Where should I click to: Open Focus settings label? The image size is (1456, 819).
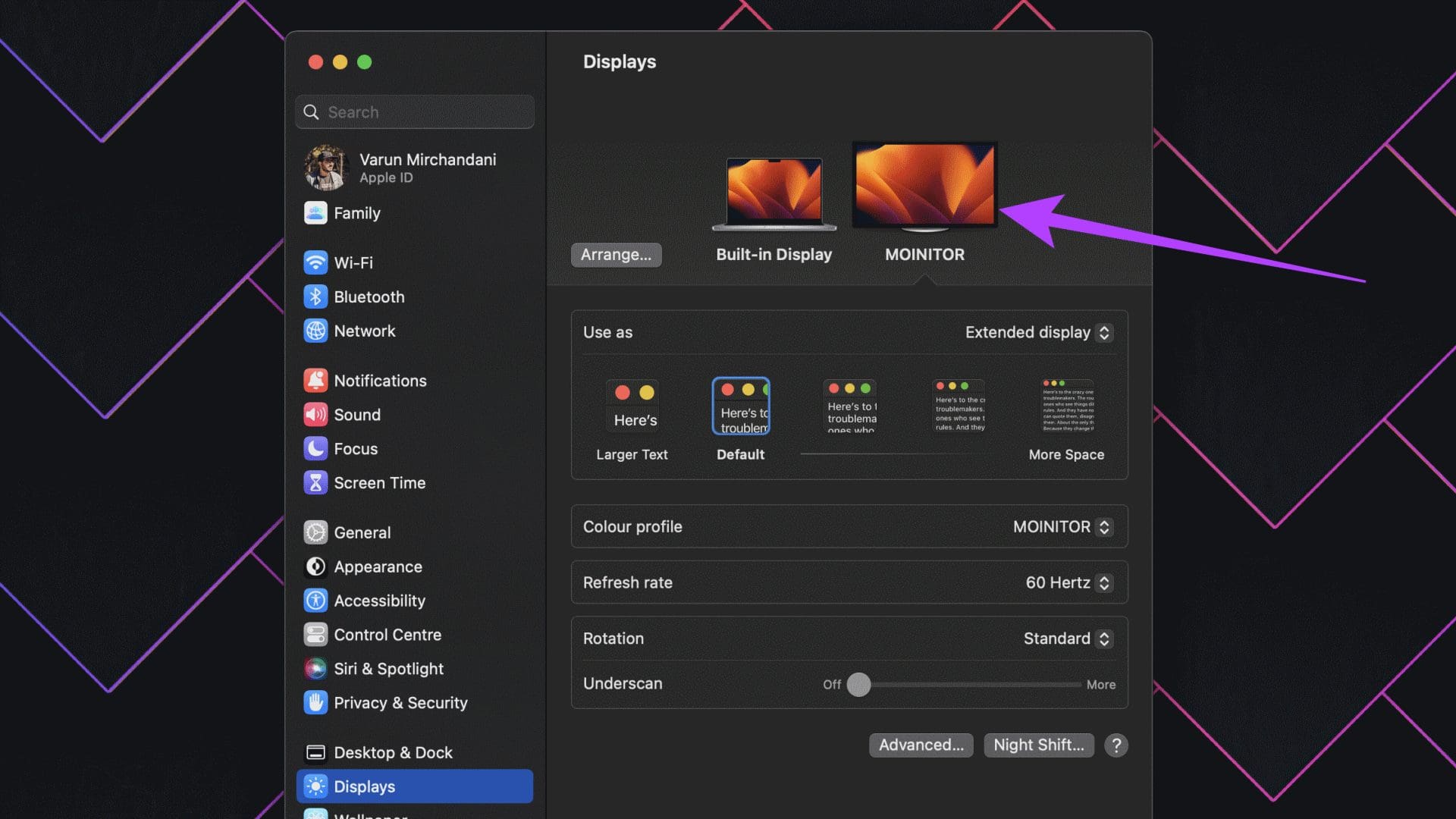point(356,449)
